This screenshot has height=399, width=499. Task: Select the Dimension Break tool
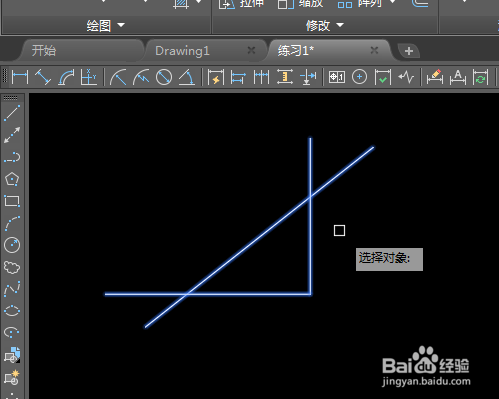point(308,77)
